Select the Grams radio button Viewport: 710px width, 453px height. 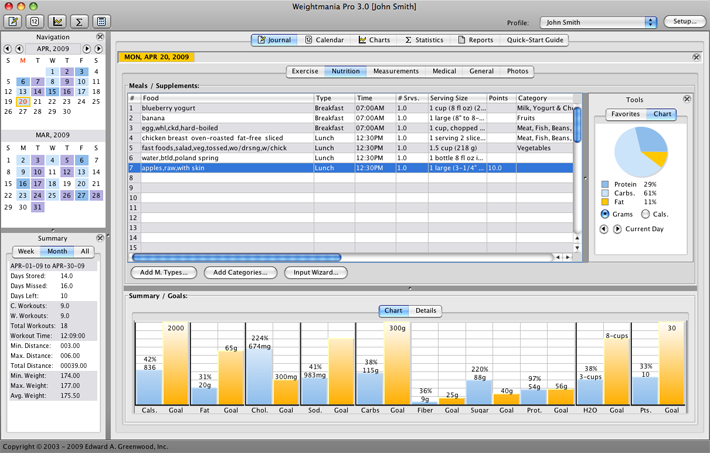pos(605,214)
